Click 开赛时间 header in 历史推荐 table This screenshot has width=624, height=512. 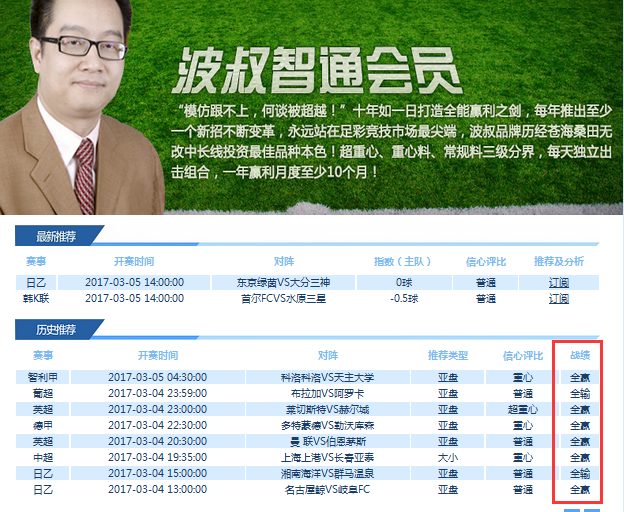tap(158, 355)
